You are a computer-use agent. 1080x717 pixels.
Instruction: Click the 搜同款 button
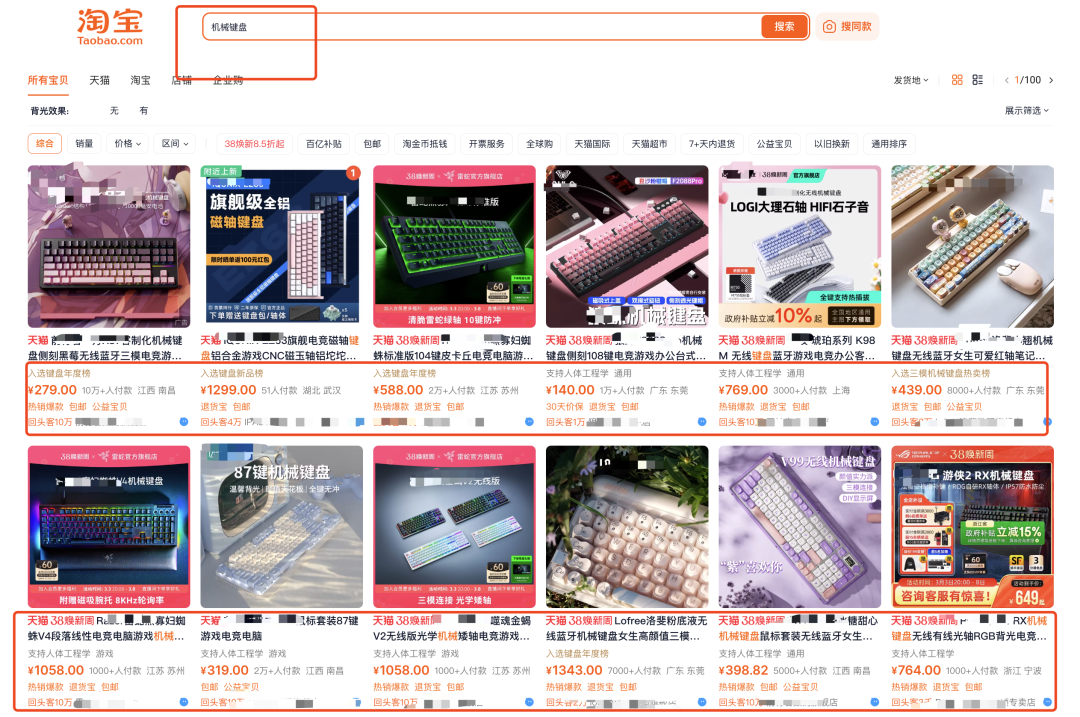847,26
